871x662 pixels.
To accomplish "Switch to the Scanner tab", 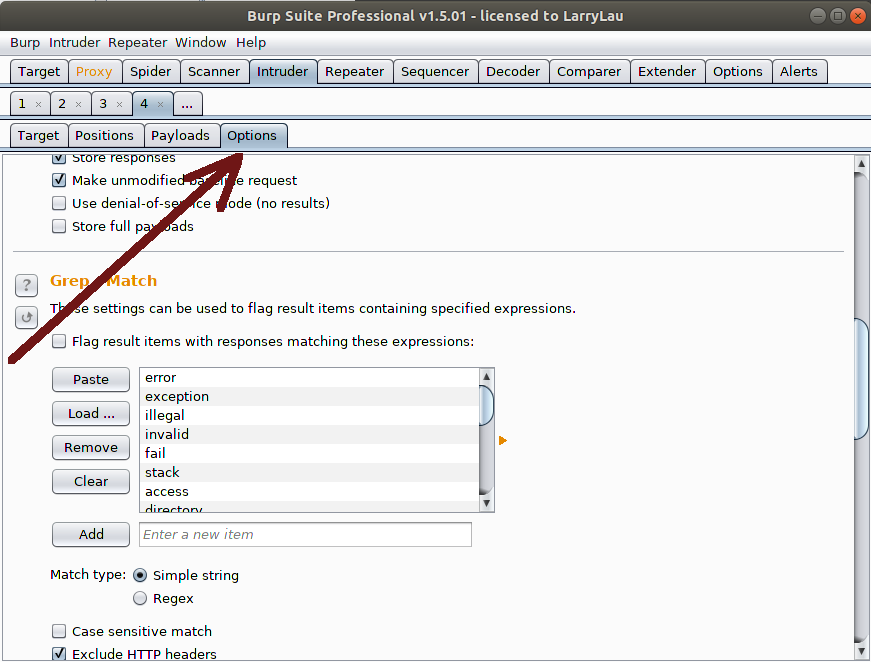I will 214,72.
